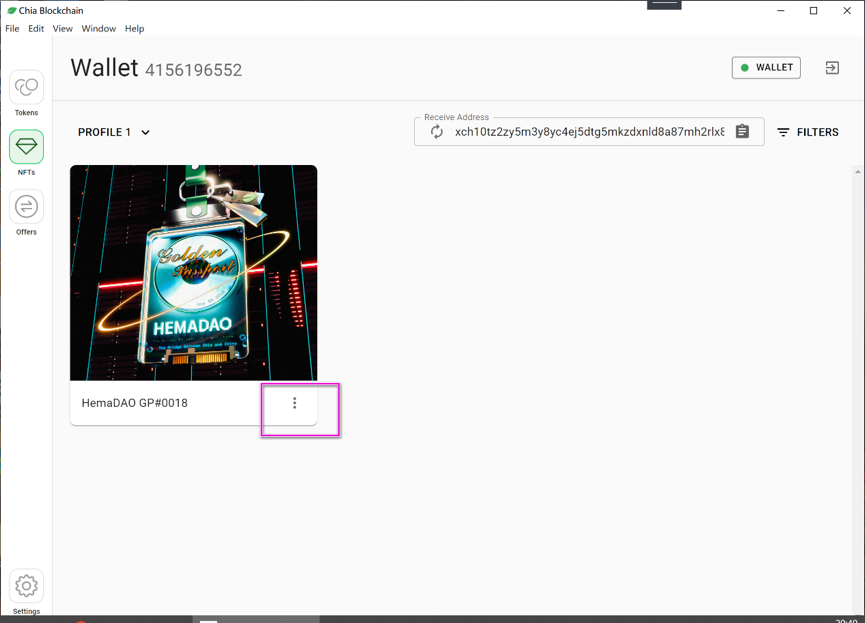Click the WALLET status button
The height and width of the screenshot is (623, 865).
[766, 68]
